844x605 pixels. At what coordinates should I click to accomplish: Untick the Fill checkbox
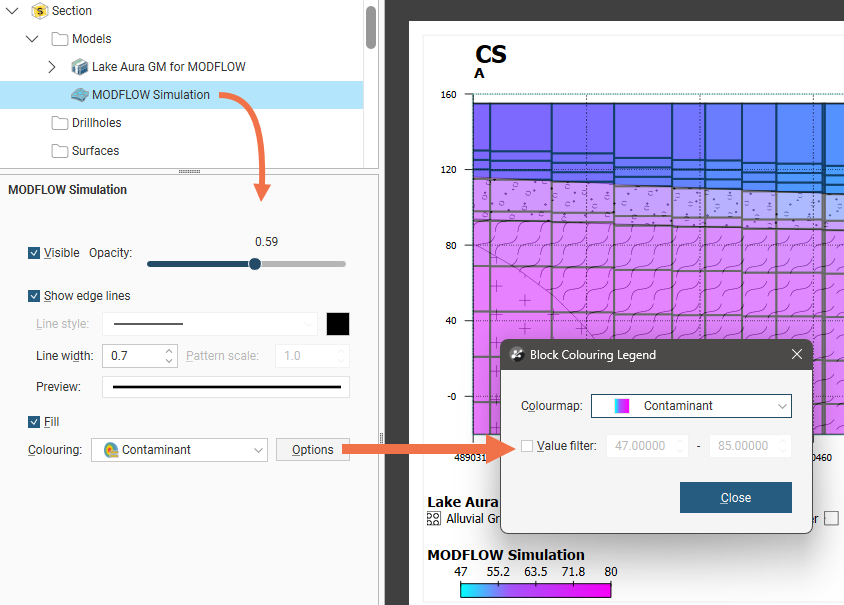click(x=34, y=422)
